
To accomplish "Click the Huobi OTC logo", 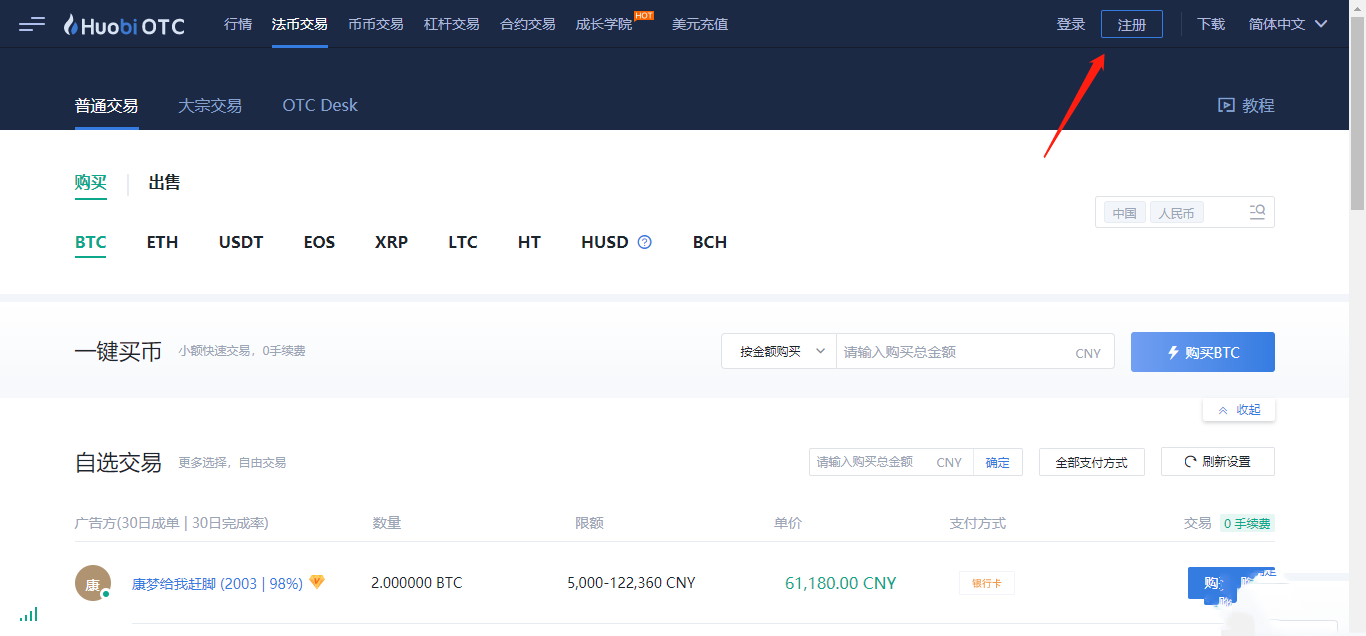I will point(124,25).
